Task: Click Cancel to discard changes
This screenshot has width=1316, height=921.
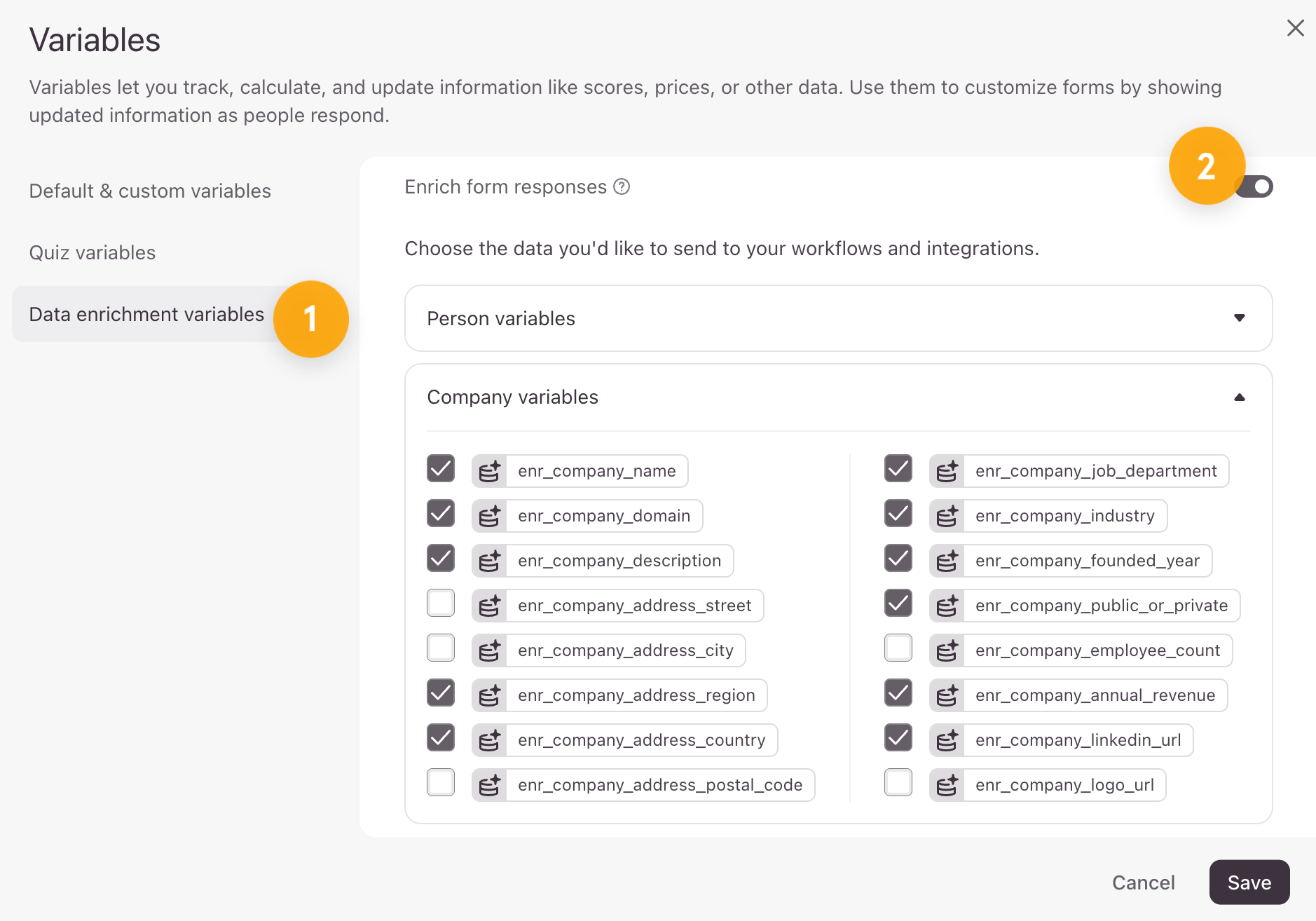Action: 1143,882
